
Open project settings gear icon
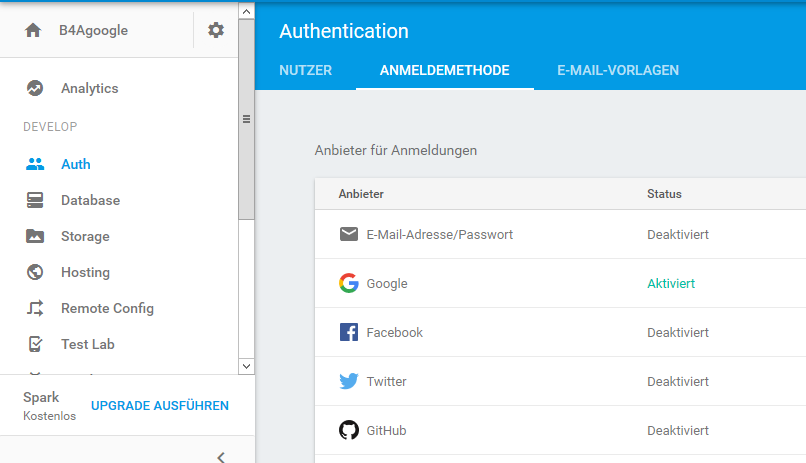(216, 30)
